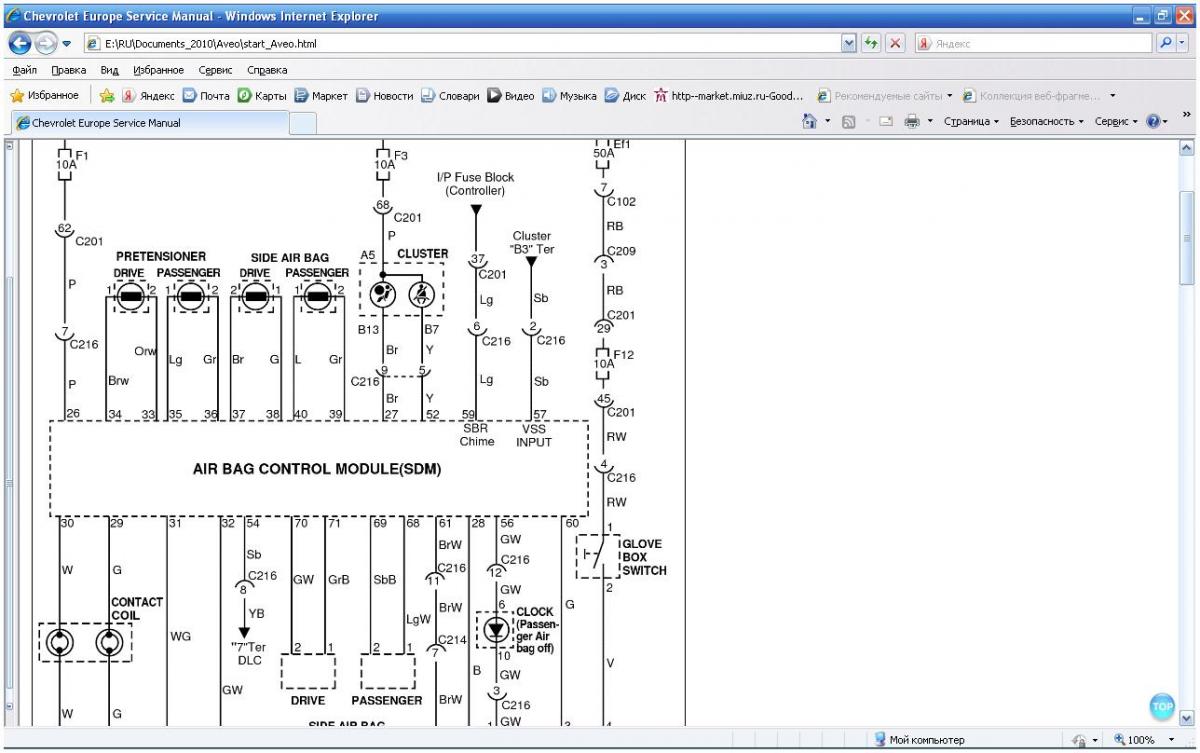
Task: Click the empty new tab button
Action: click(303, 123)
